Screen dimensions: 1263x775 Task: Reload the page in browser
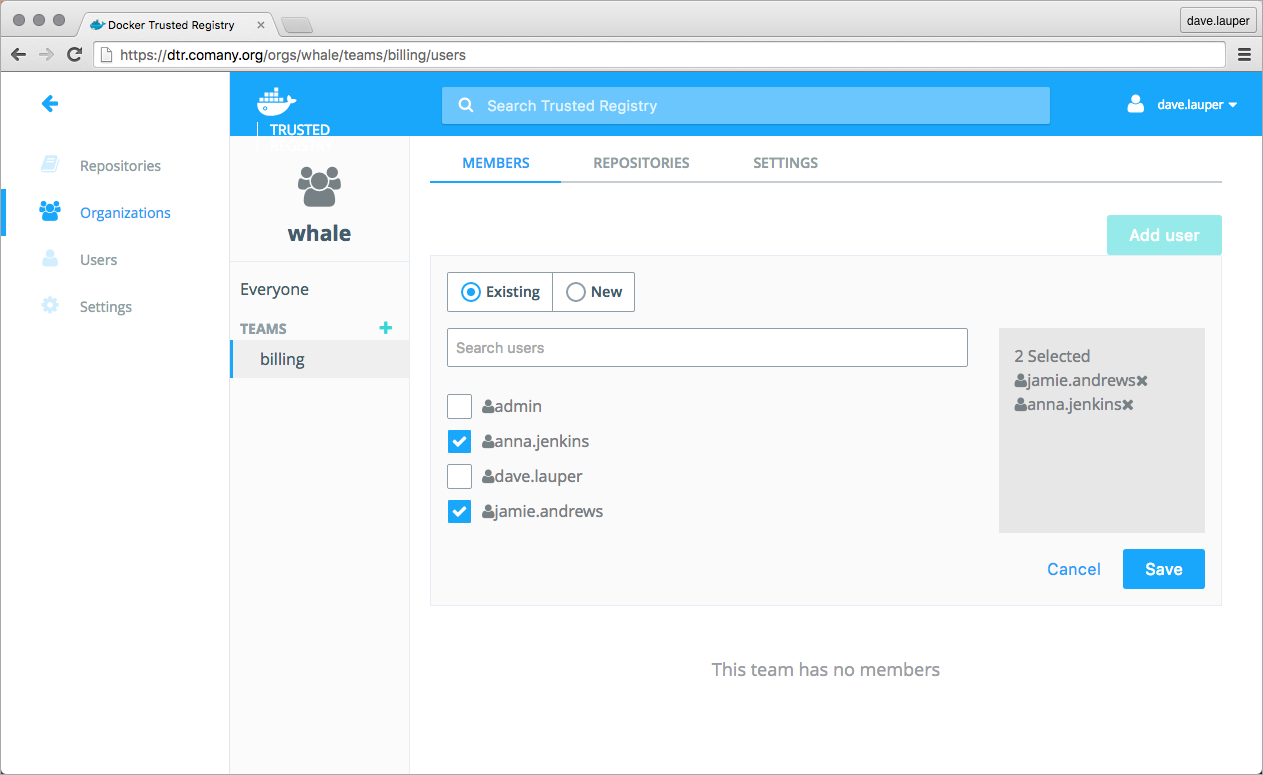pyautogui.click(x=74, y=54)
